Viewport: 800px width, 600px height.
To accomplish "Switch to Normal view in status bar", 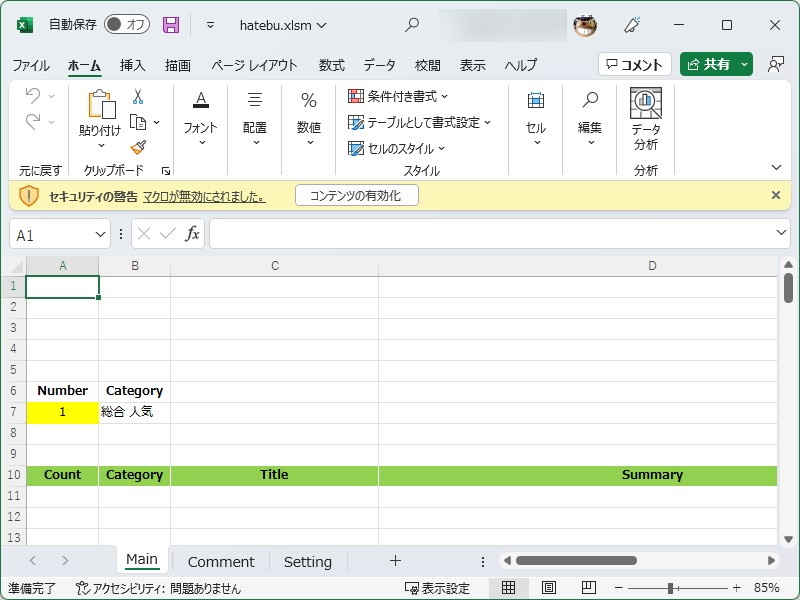I will click(508, 588).
